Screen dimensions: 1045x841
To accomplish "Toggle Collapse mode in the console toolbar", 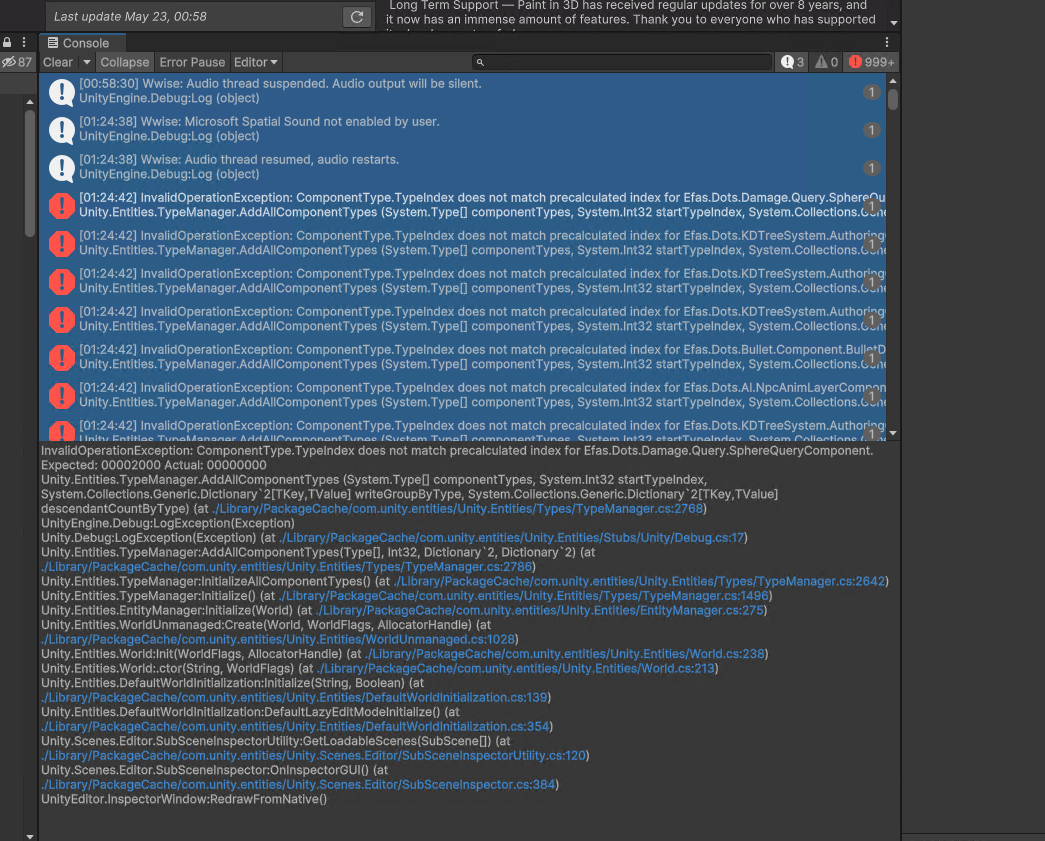I will click(125, 62).
